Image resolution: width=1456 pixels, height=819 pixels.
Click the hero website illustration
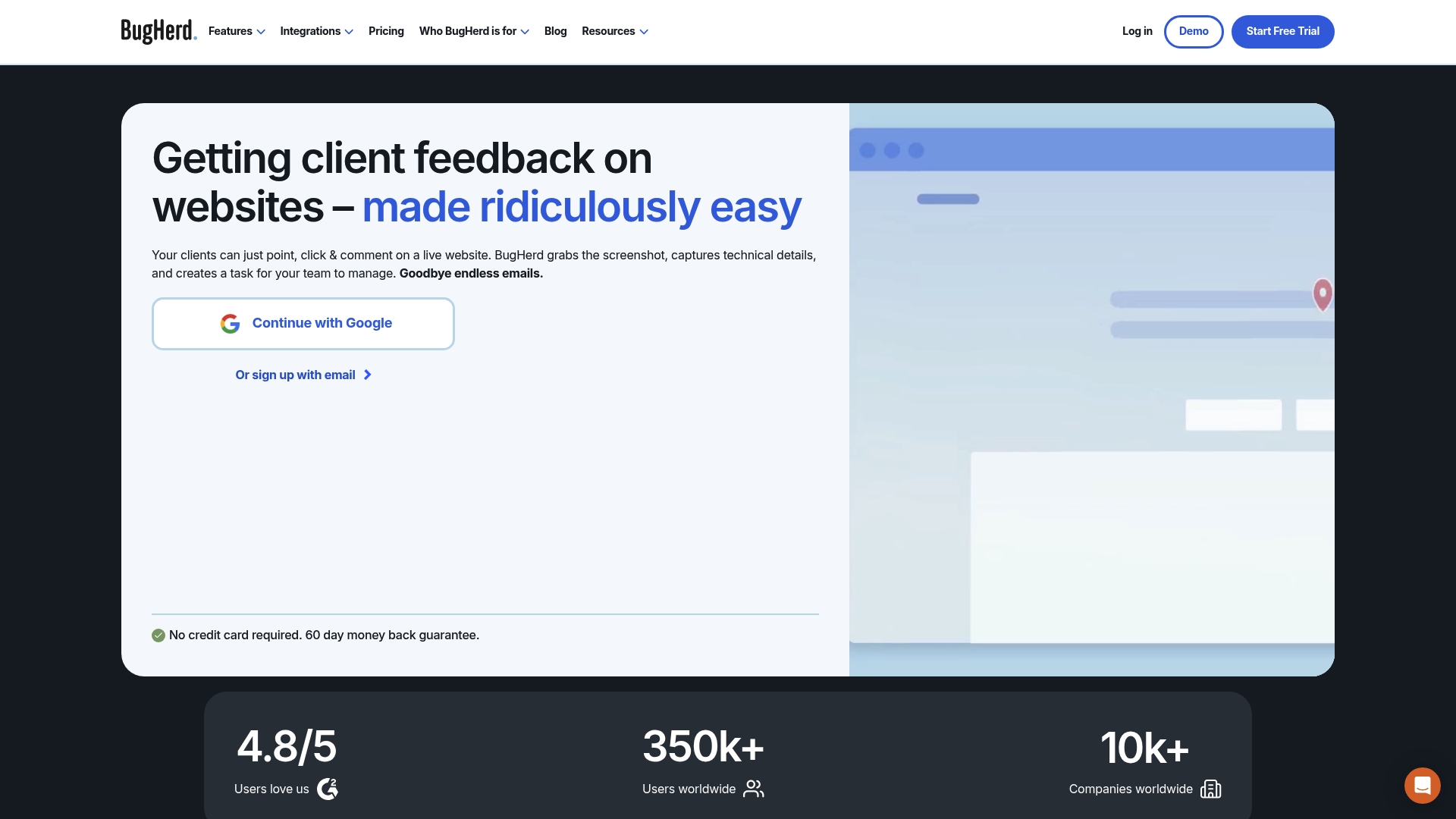click(x=1092, y=390)
